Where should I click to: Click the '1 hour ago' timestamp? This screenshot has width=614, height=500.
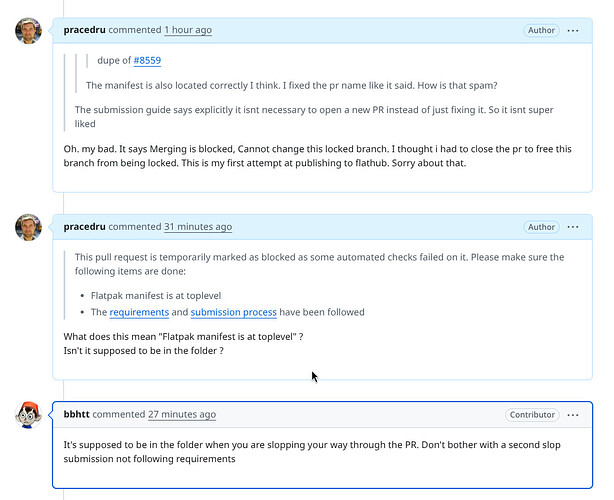click(188, 30)
